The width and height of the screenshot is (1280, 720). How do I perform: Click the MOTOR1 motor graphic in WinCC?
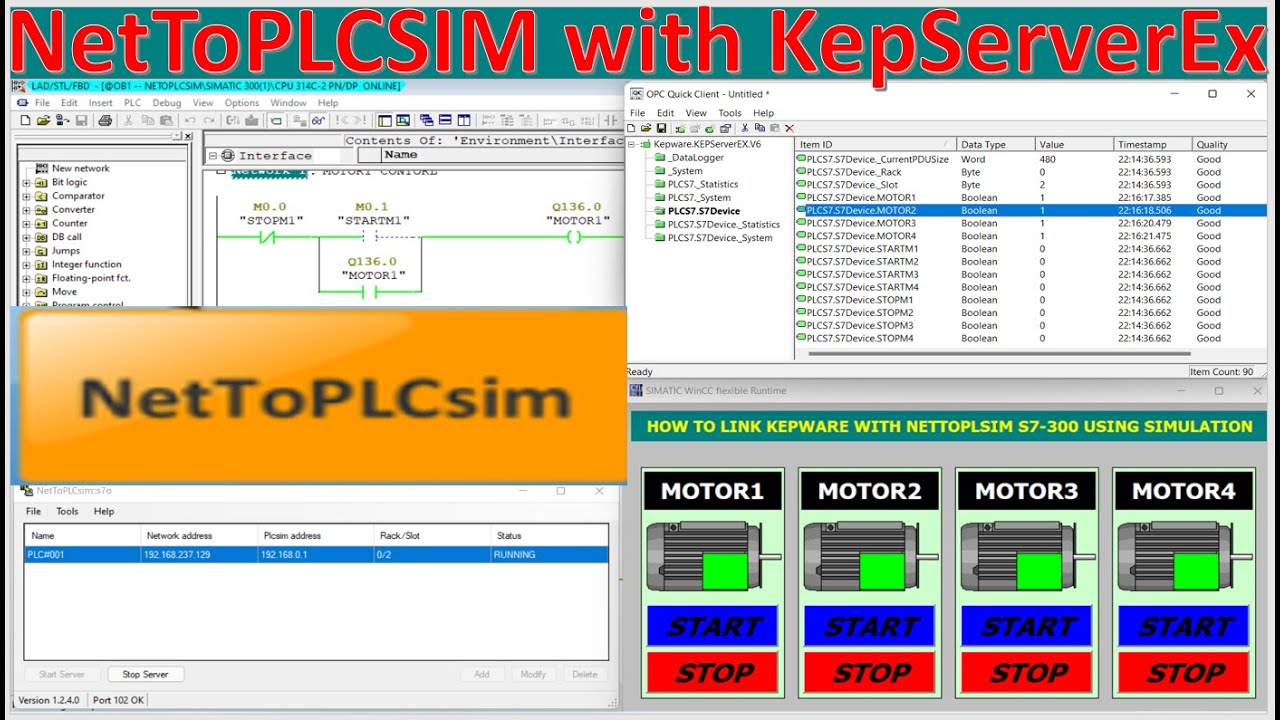712,555
